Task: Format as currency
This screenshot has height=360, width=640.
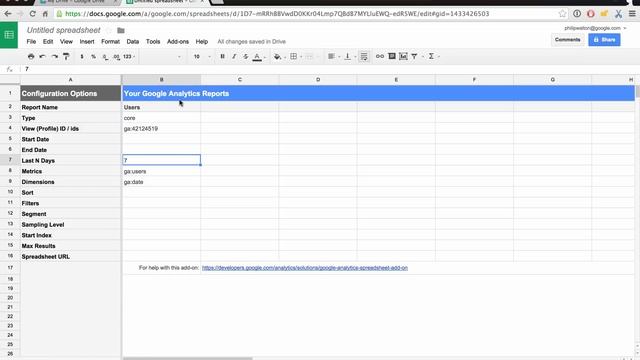Action: coord(82,56)
